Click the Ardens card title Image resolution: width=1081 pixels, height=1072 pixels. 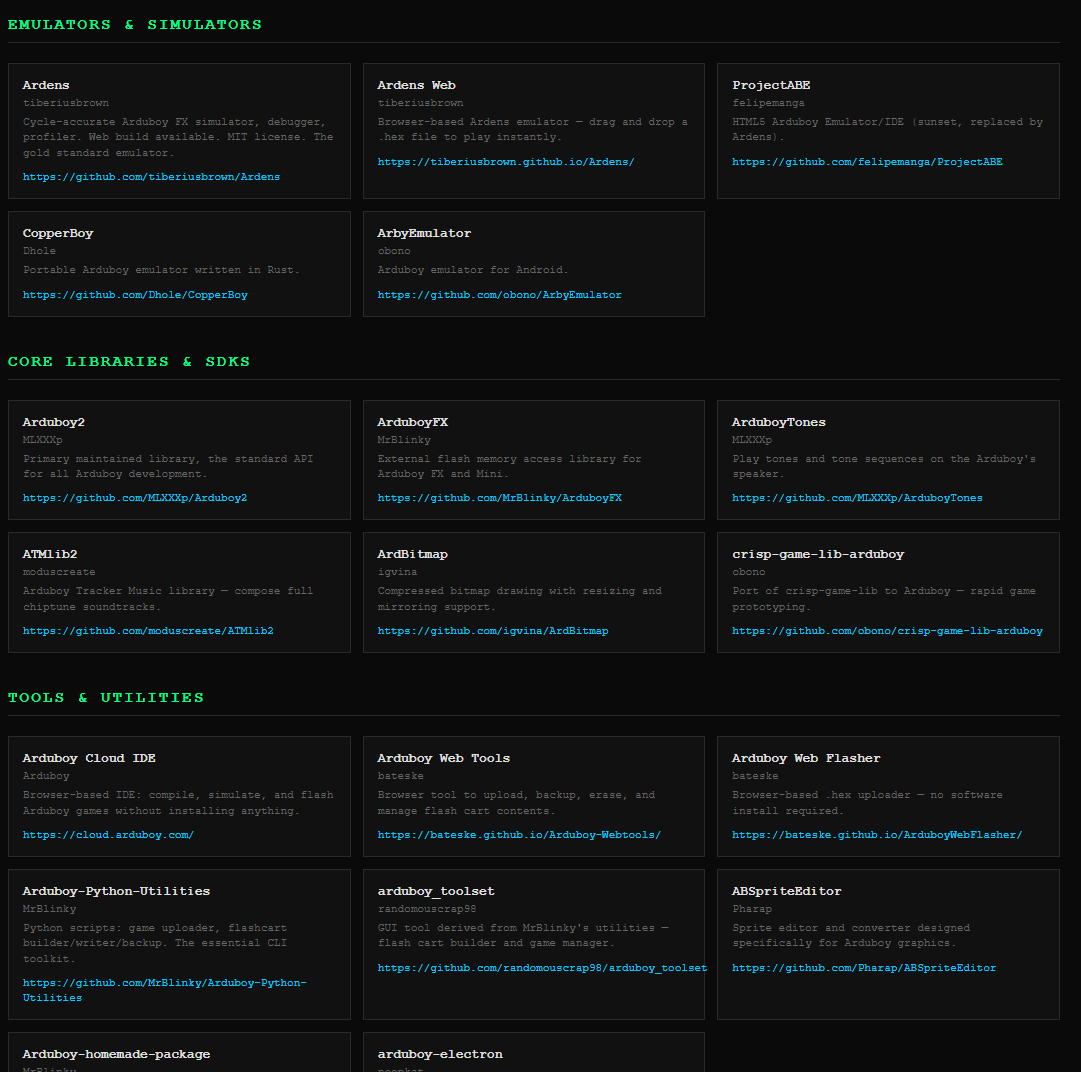(x=46, y=85)
